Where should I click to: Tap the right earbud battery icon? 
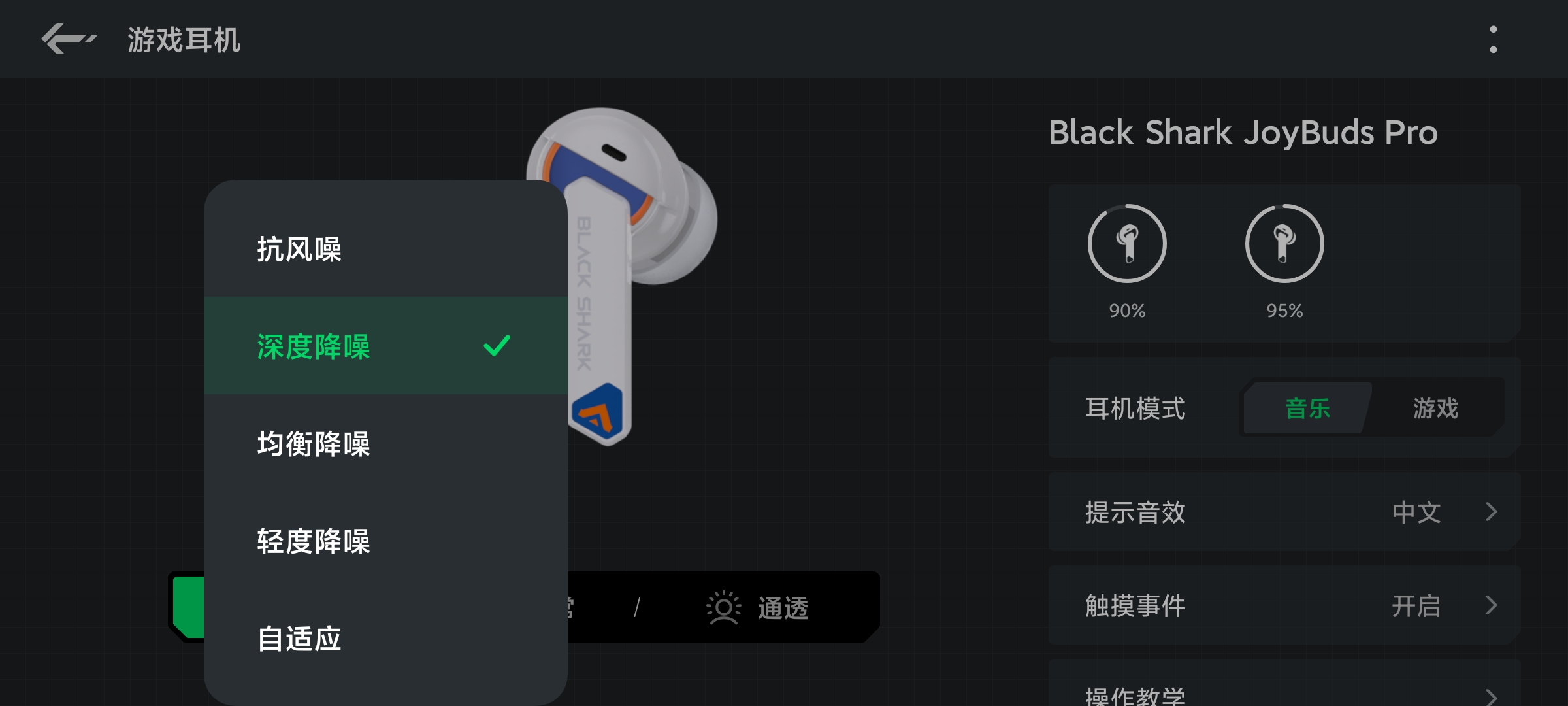(x=1284, y=243)
